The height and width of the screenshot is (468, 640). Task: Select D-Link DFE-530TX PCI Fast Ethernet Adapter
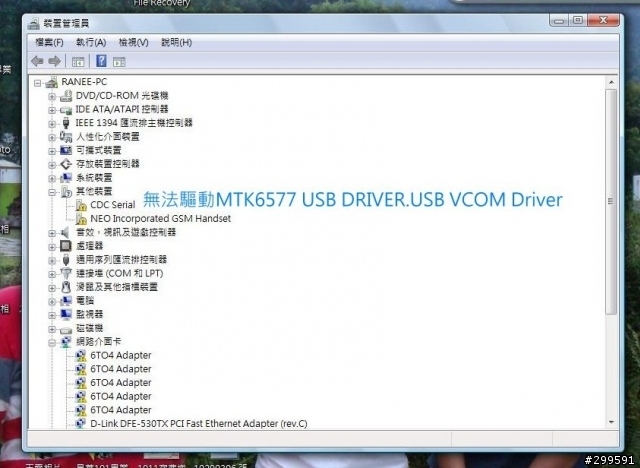[199, 424]
